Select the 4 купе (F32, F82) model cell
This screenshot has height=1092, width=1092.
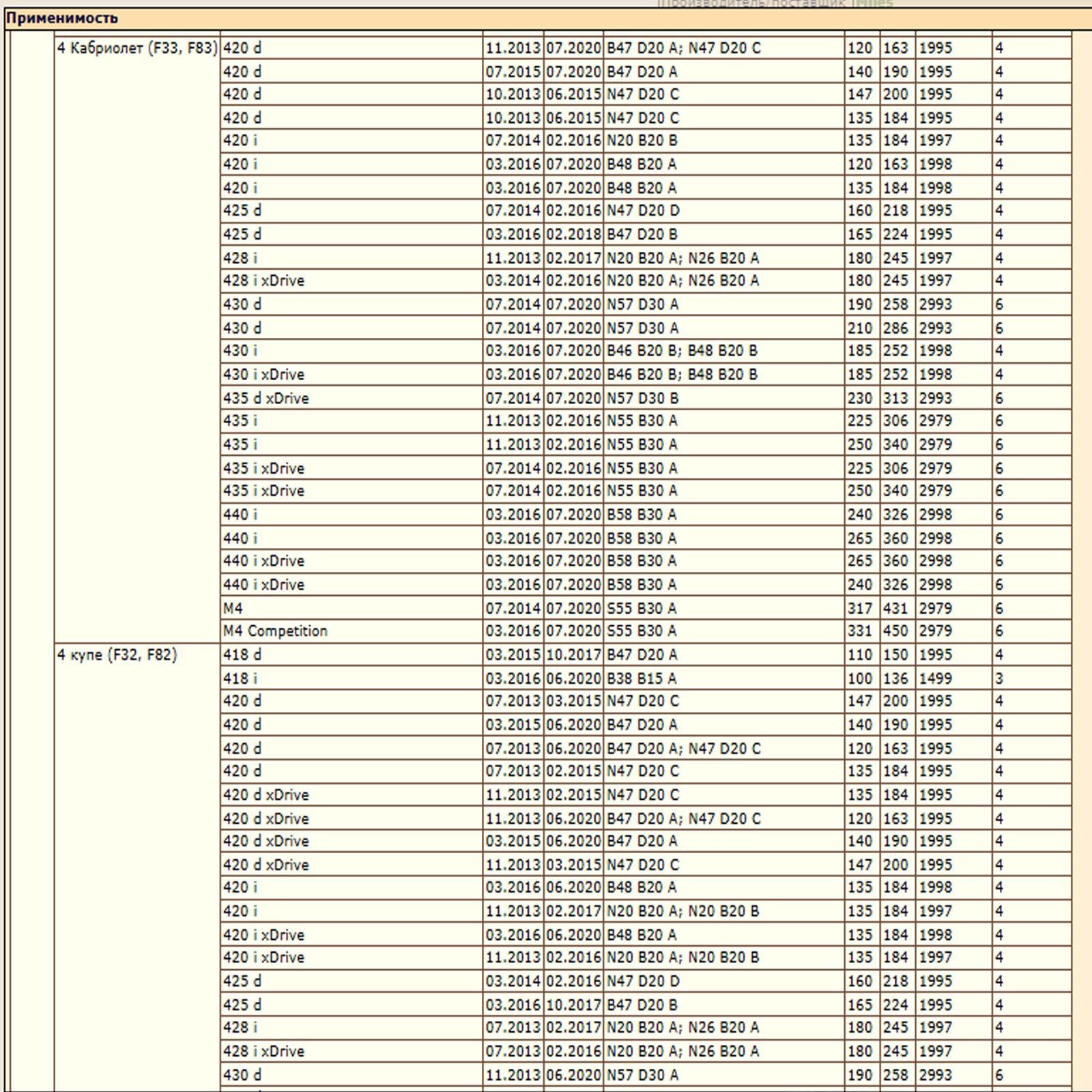117,655
